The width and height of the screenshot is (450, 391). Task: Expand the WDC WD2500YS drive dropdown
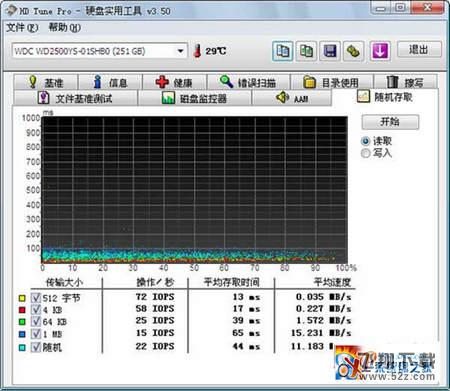coord(180,51)
